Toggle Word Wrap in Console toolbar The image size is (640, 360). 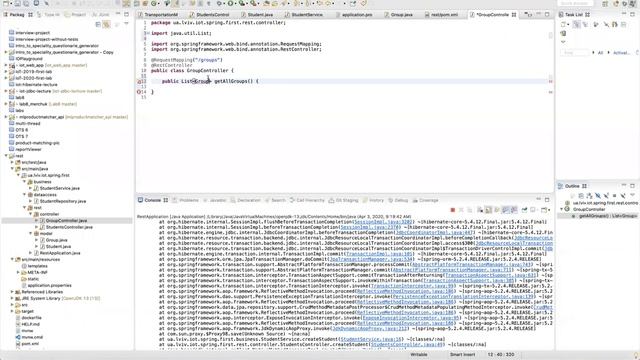(497, 210)
